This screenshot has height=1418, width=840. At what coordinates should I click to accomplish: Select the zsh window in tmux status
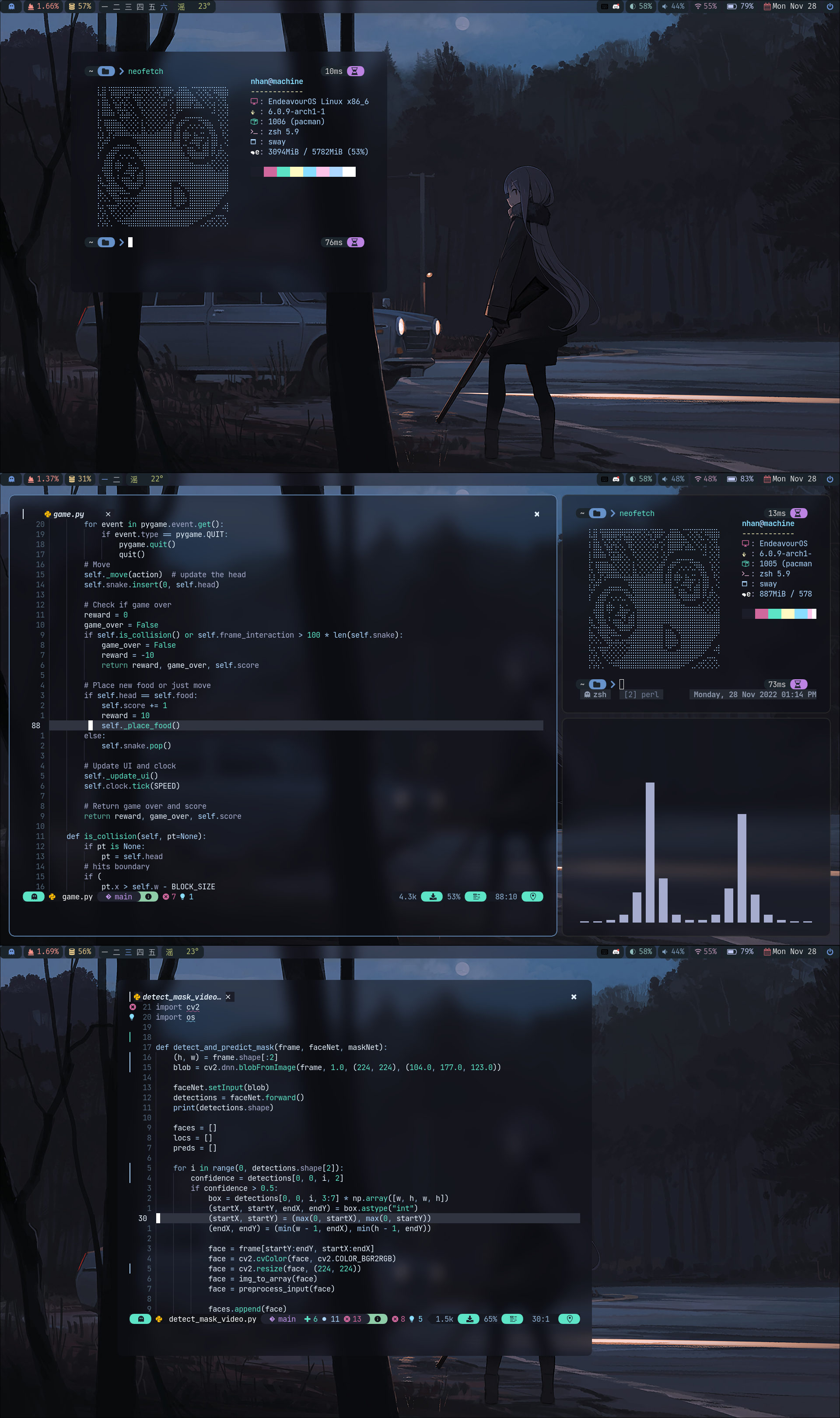(595, 695)
